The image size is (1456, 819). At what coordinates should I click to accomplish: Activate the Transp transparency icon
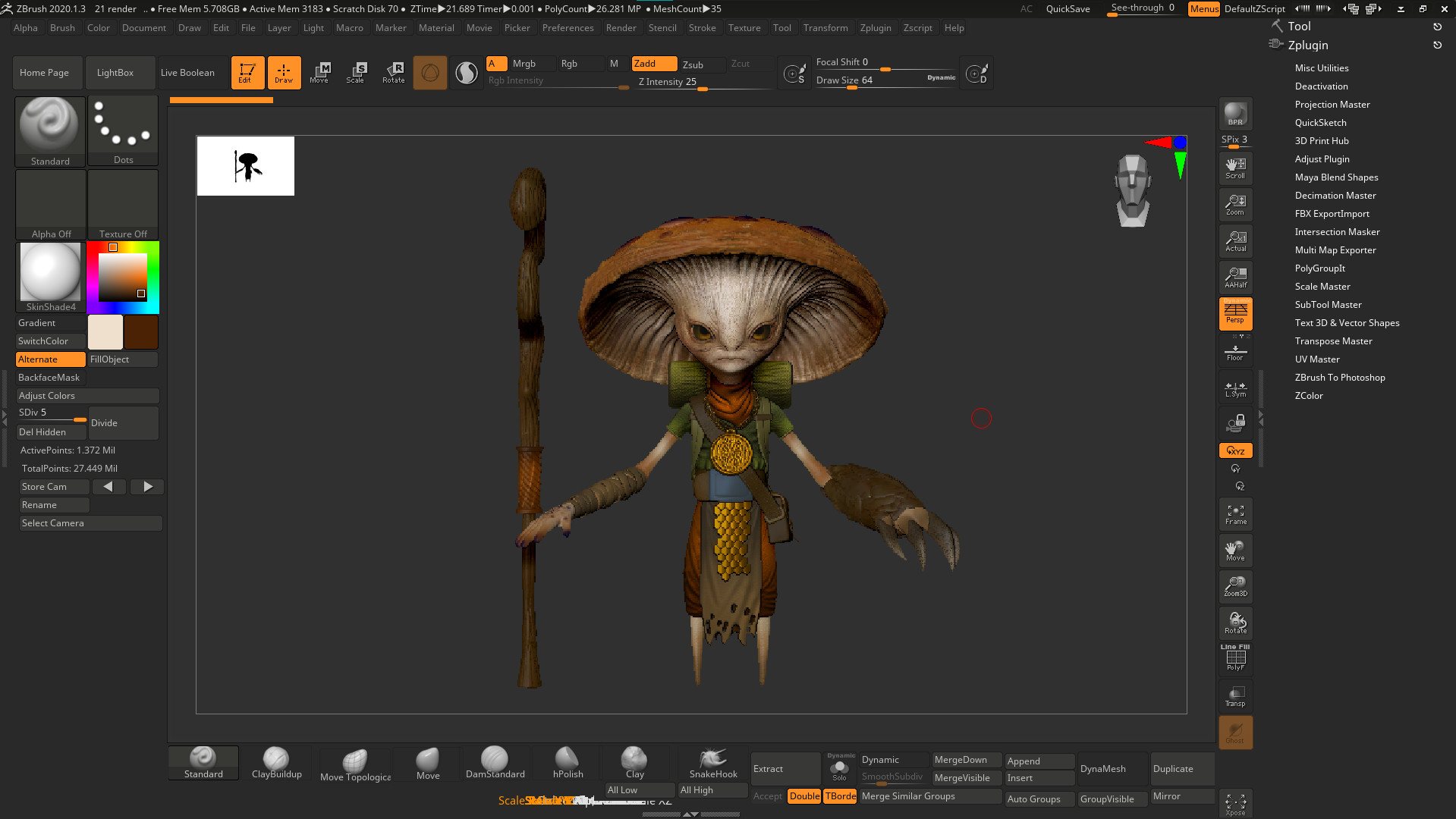click(x=1235, y=695)
